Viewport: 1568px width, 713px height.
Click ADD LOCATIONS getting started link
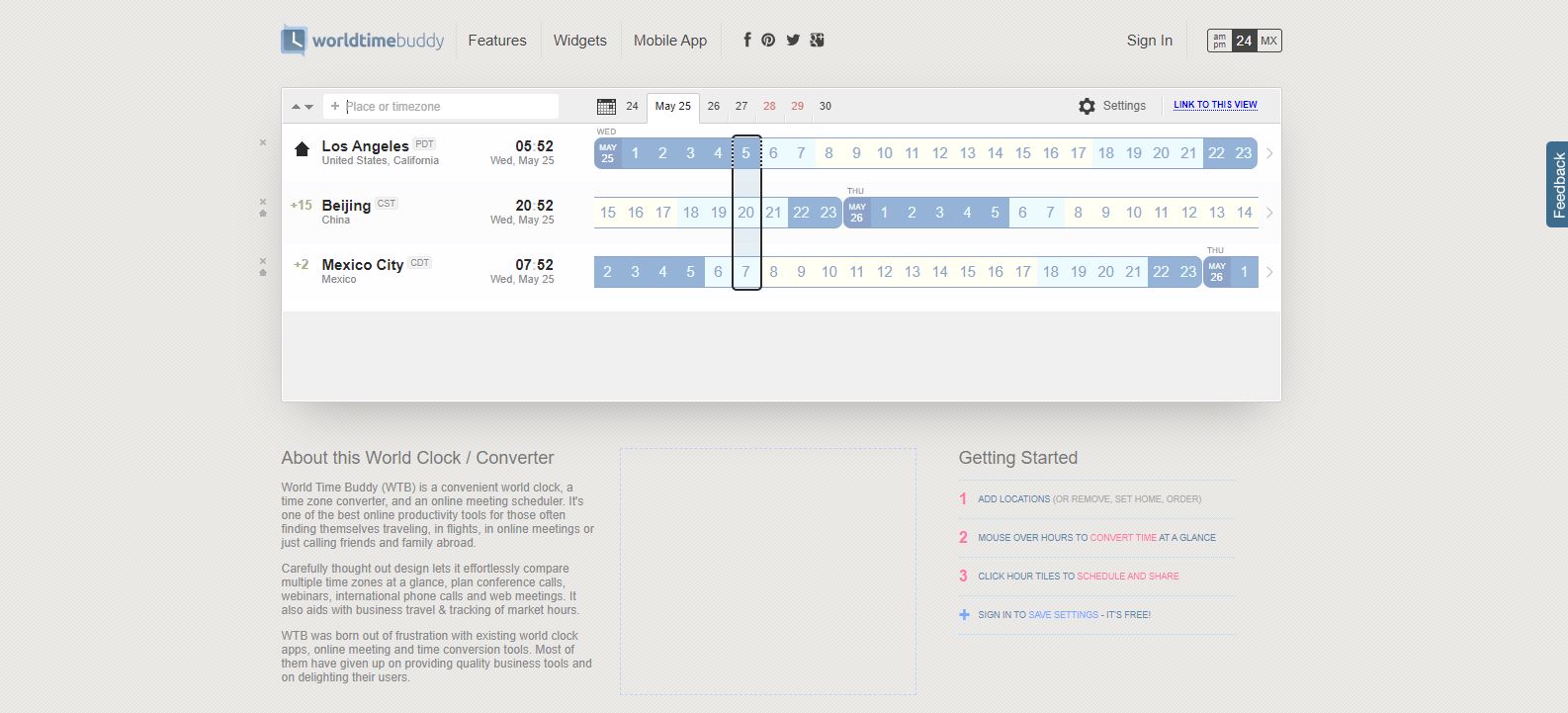[x=1014, y=499]
